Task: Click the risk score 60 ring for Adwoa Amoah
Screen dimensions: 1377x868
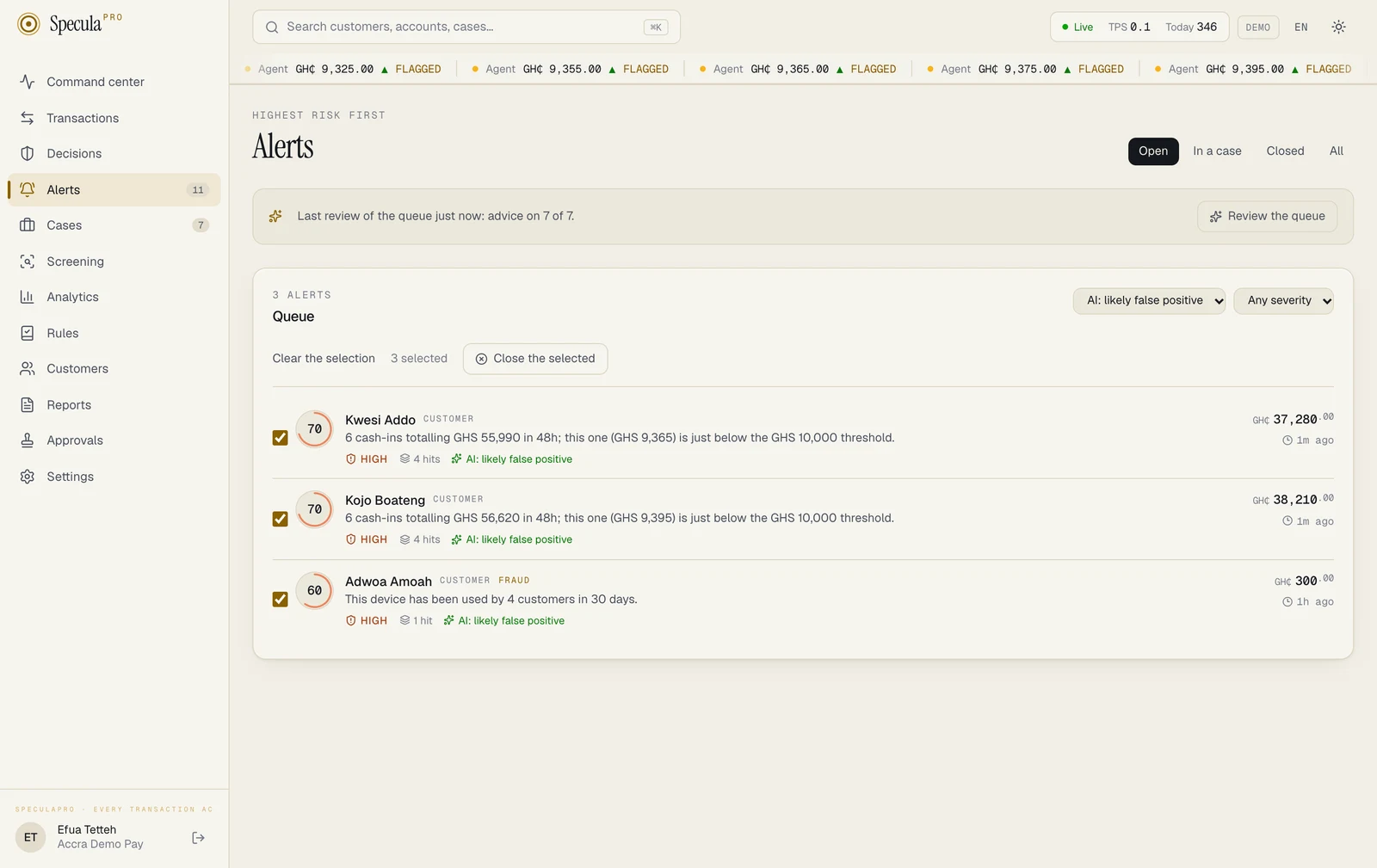Action: 314,591
